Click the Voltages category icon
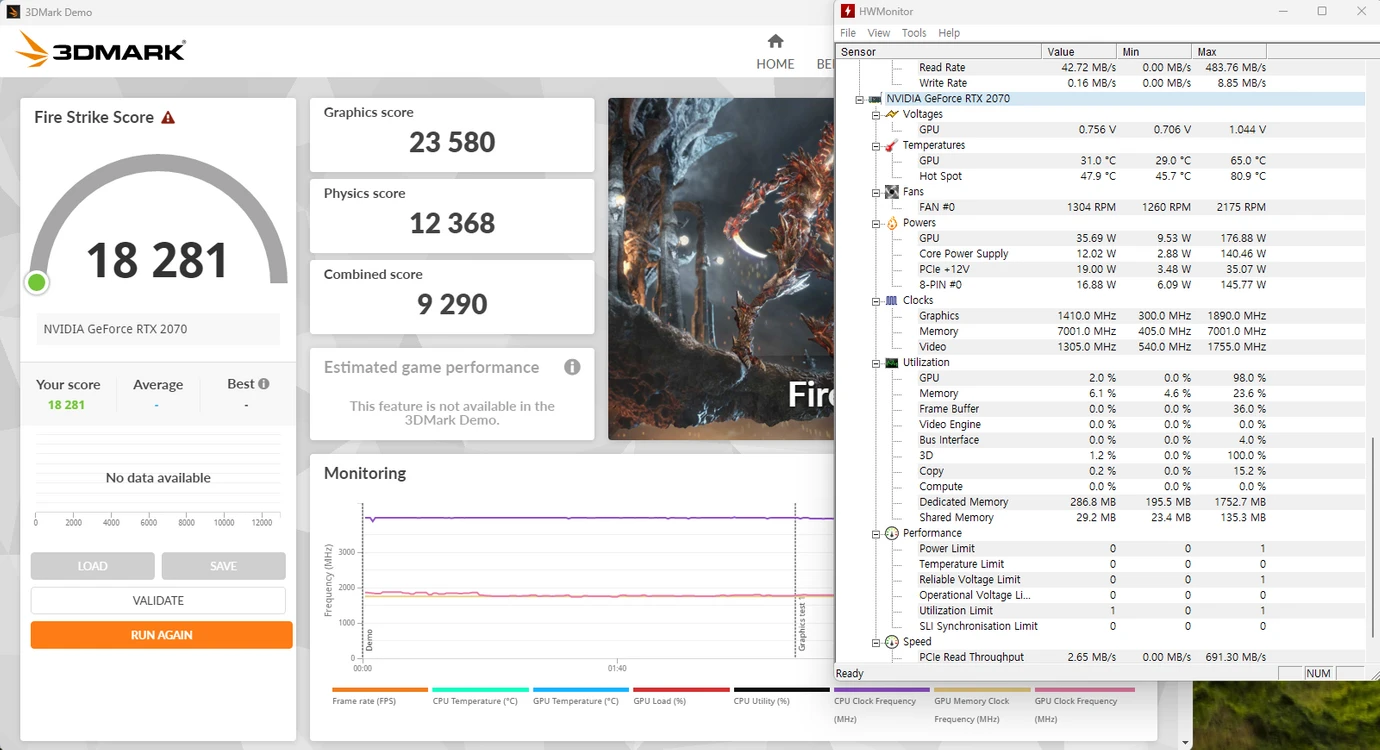This screenshot has width=1380, height=750. pyautogui.click(x=891, y=114)
